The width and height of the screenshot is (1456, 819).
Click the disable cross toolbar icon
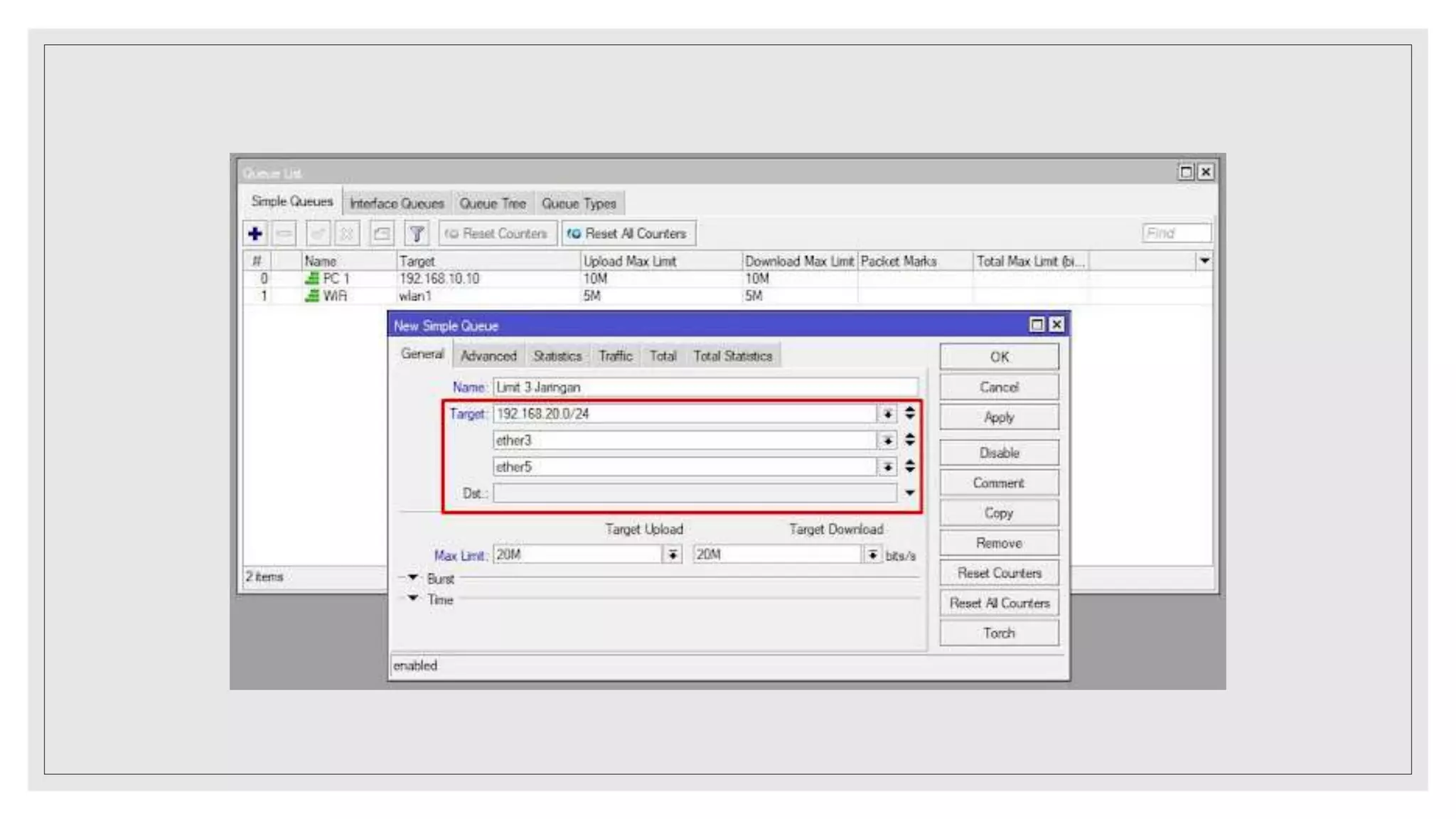tap(347, 233)
